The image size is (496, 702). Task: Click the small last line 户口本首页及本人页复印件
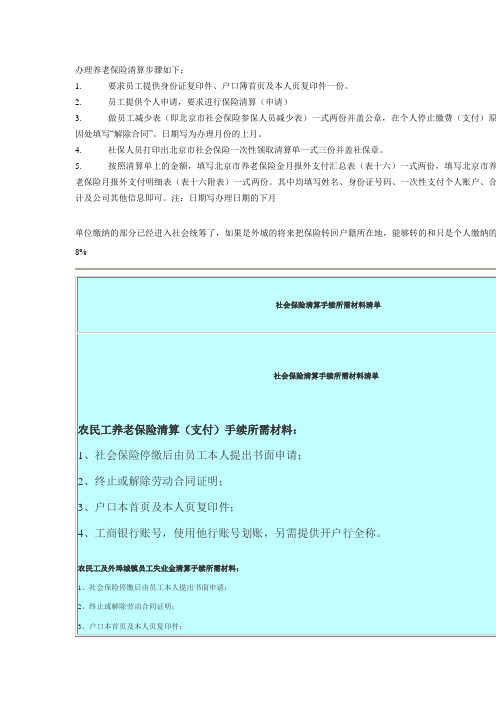pyautogui.click(x=130, y=626)
